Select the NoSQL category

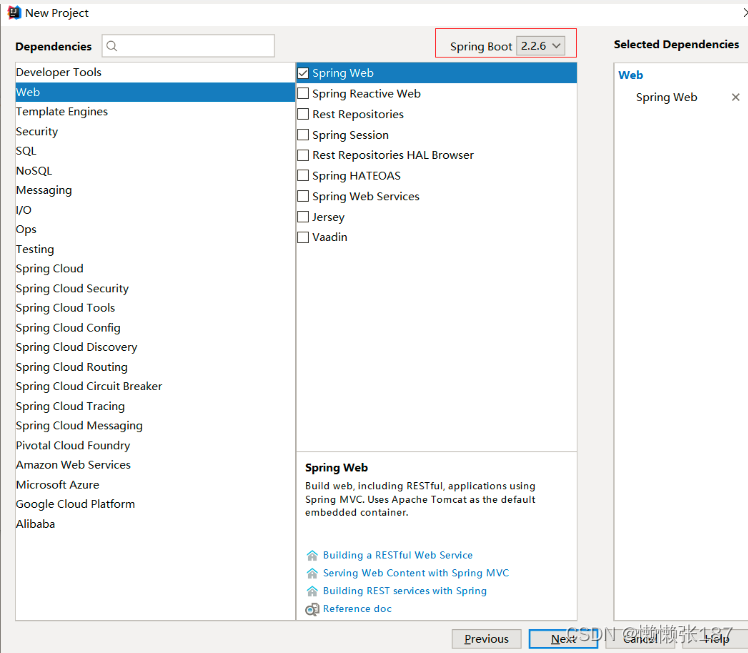pyautogui.click(x=155, y=171)
